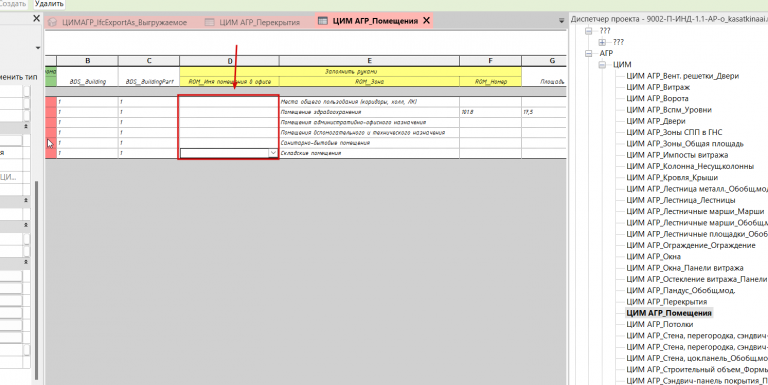Screen dimensions: 768x385
Task: Open ЦИМ АГР_Лестница_Лестницы schedule
Action: point(680,200)
